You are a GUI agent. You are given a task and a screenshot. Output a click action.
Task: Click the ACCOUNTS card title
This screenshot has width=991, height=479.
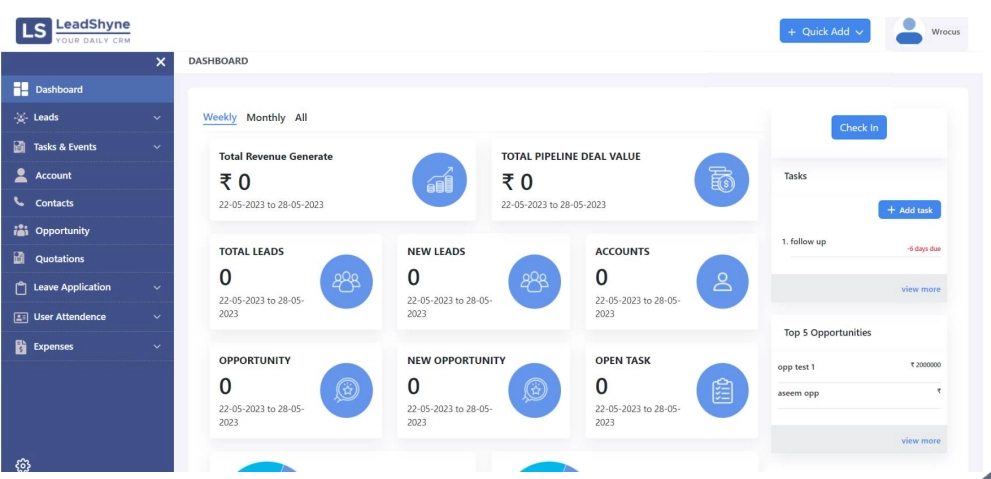[623, 252]
